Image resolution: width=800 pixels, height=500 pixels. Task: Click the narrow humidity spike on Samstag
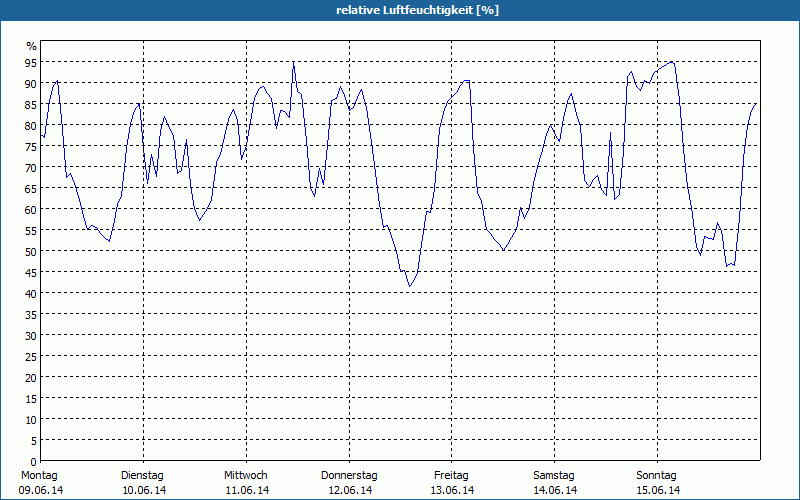click(610, 133)
